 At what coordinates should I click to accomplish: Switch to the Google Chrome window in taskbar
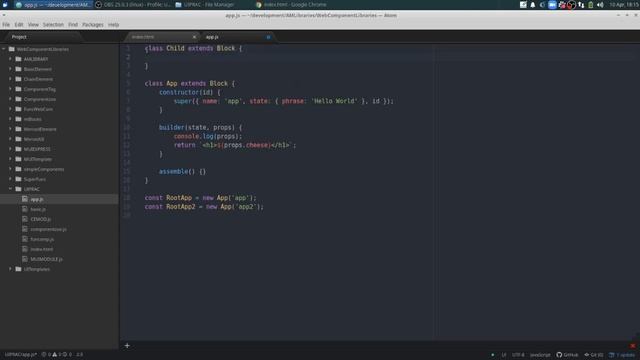pyautogui.click(x=291, y=5)
